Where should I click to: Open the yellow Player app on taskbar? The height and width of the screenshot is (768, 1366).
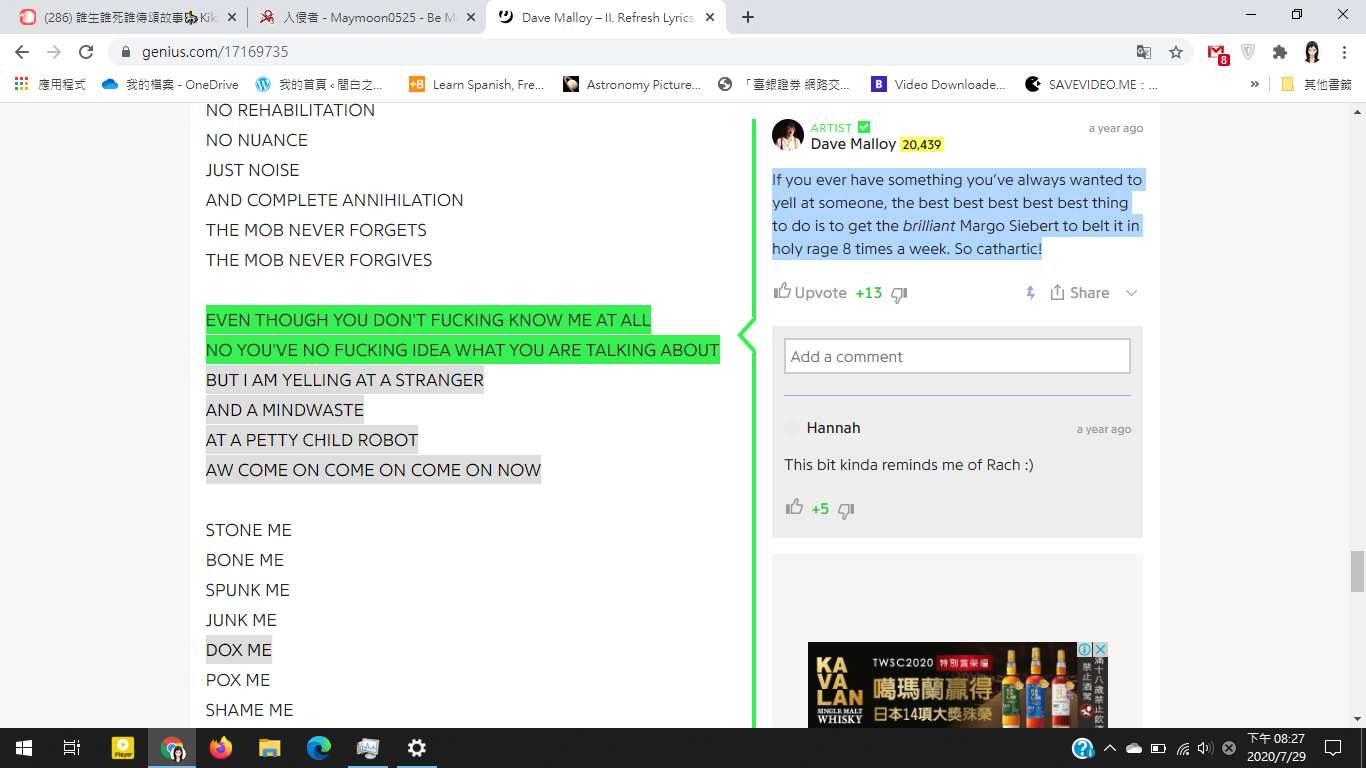tap(123, 748)
